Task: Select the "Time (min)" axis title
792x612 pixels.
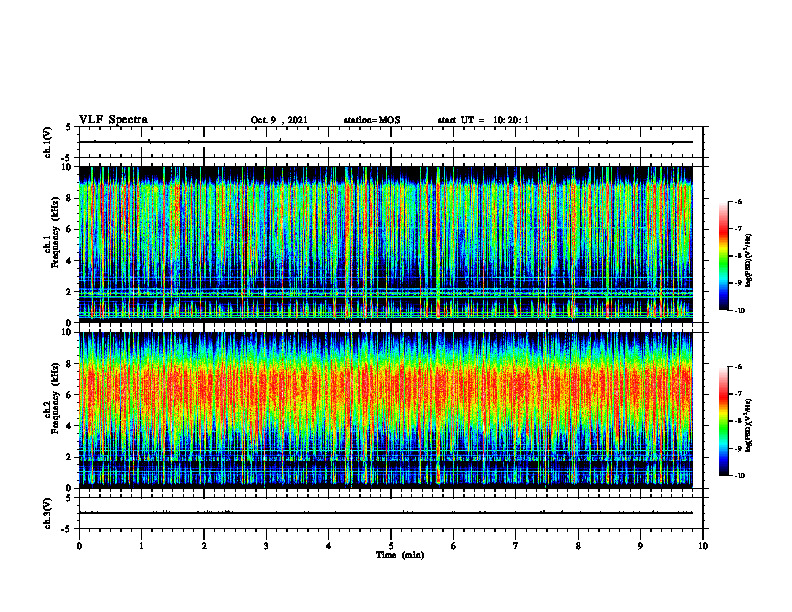Action: [x=400, y=555]
